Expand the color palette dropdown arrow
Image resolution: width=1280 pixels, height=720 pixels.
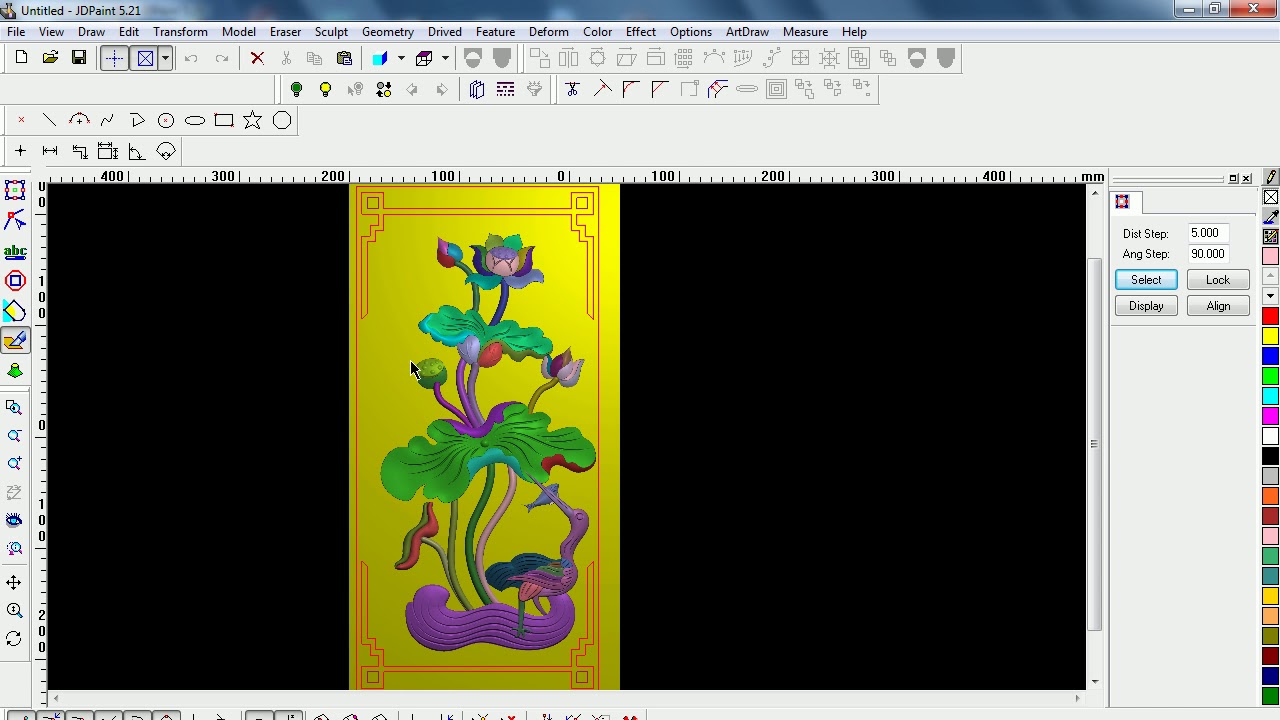(x=1270, y=296)
